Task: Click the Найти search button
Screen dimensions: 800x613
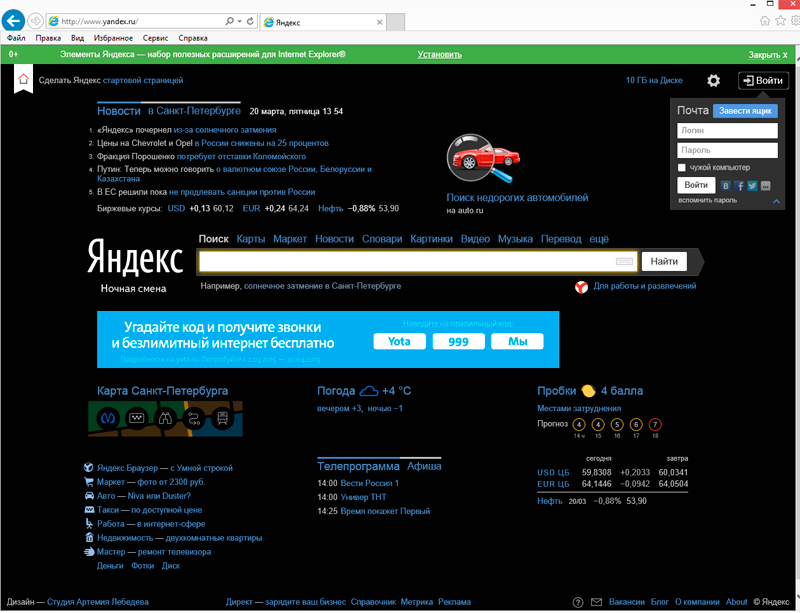Action: pyautogui.click(x=664, y=261)
